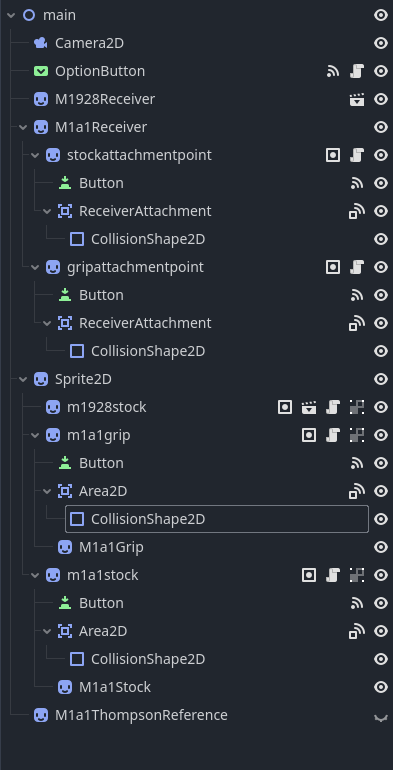The width and height of the screenshot is (393, 770).
Task: Toggle visibility of the M1a1Receiver node
Action: click(x=381, y=127)
